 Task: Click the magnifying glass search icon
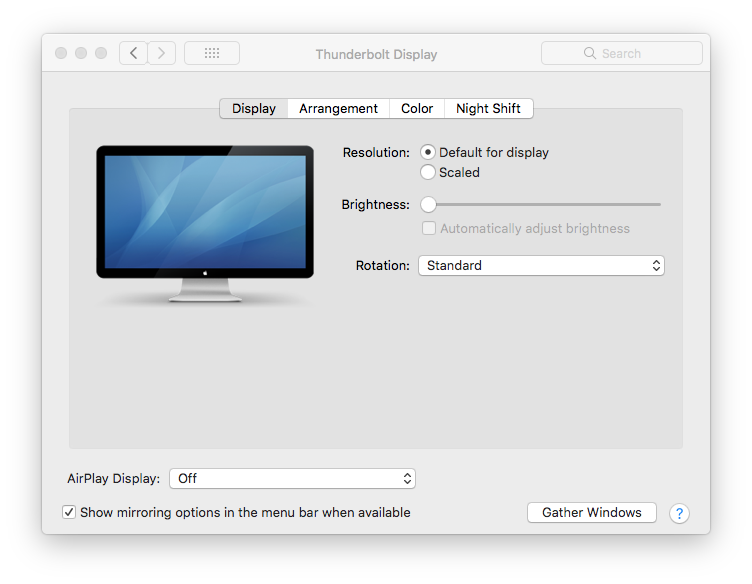tap(589, 53)
